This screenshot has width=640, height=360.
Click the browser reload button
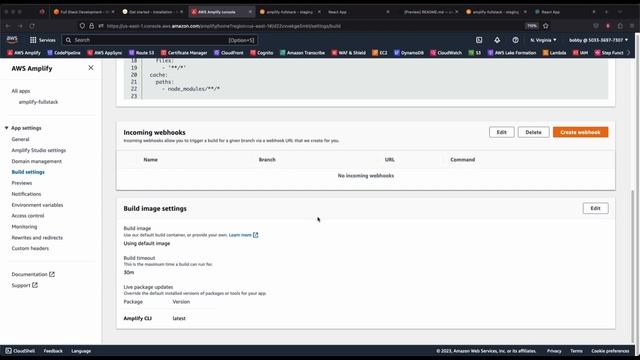pos(32,26)
